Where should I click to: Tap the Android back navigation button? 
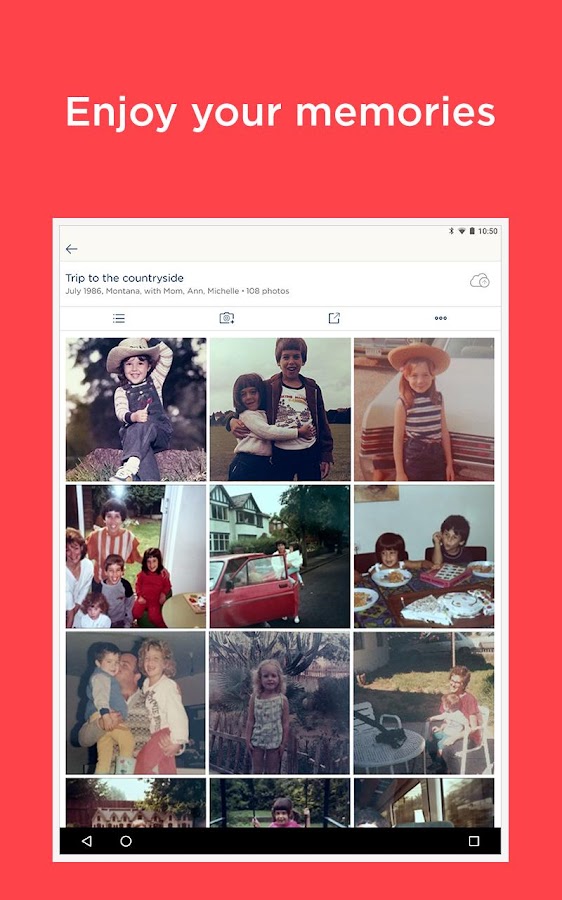[87, 841]
